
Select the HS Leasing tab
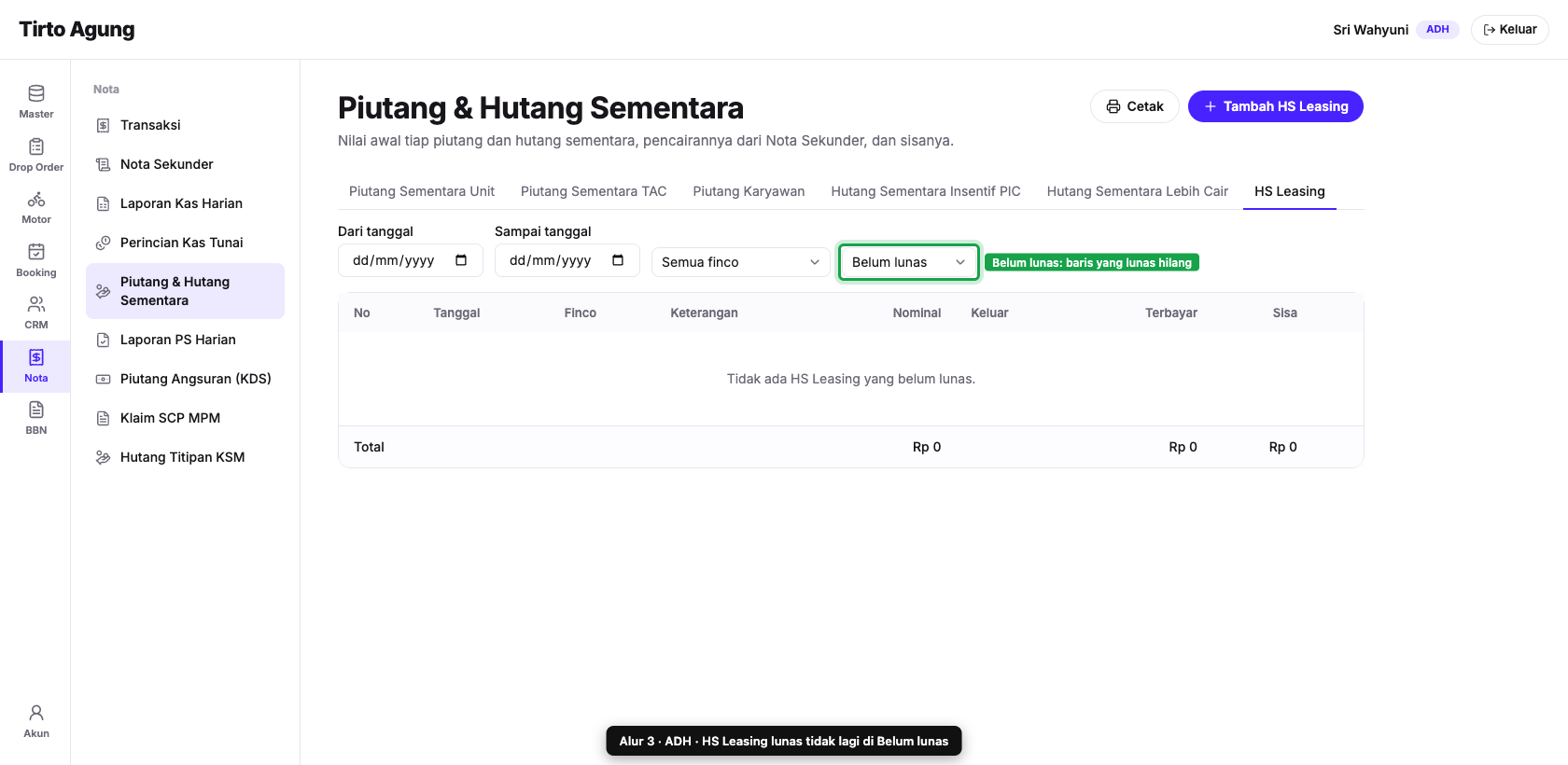(x=1290, y=191)
